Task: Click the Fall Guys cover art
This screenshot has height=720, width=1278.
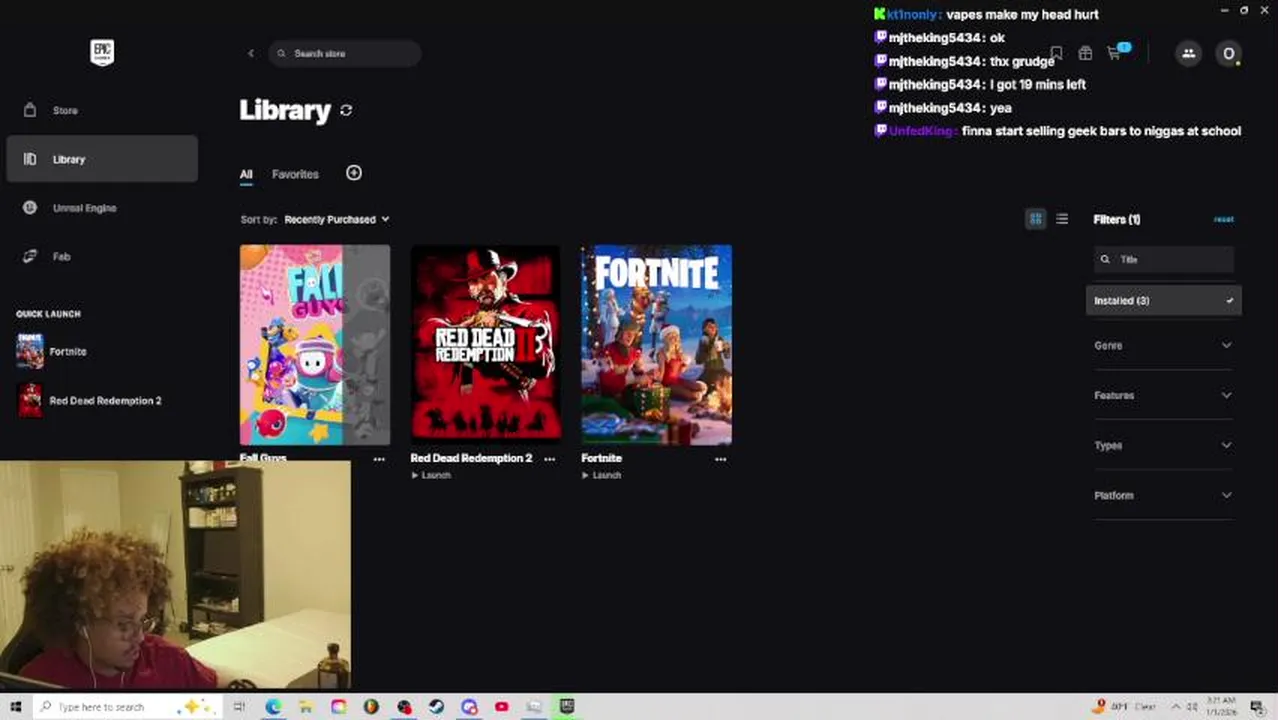Action: point(315,345)
